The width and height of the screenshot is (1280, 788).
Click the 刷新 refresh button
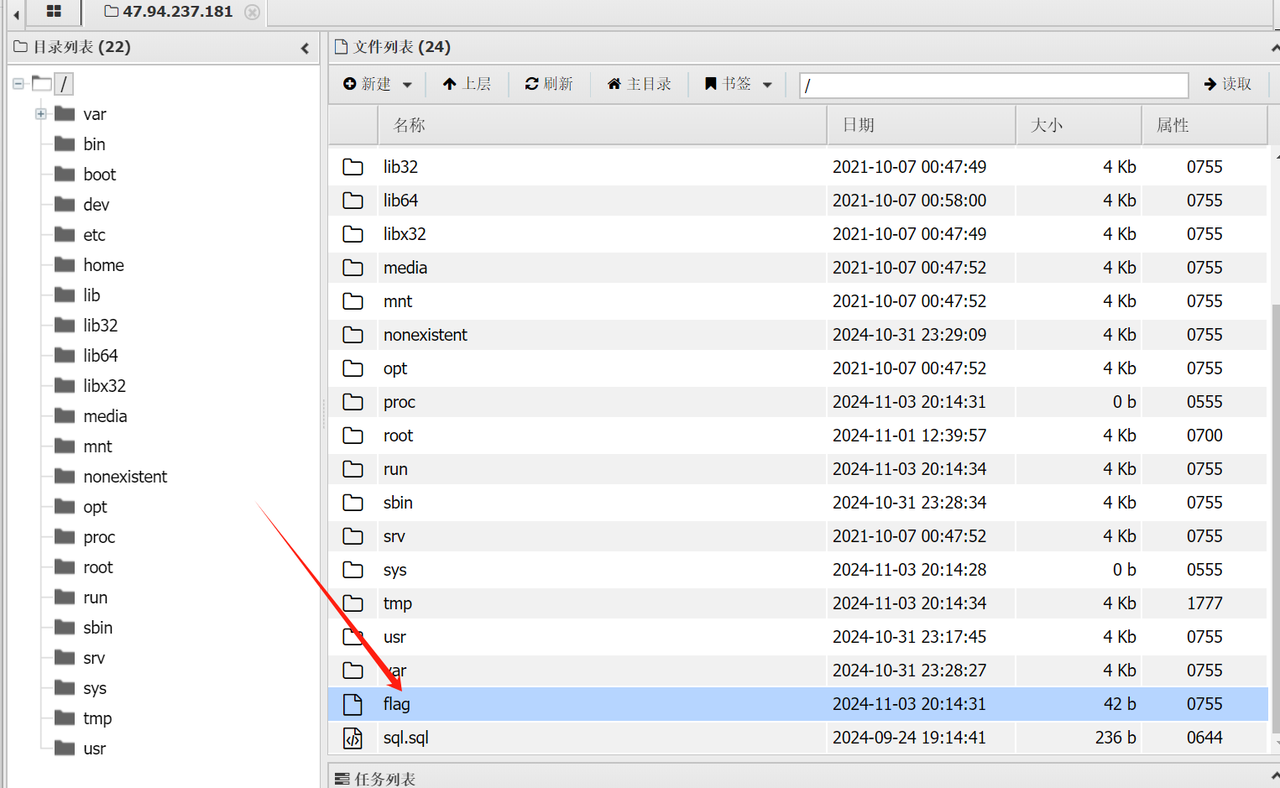click(549, 84)
